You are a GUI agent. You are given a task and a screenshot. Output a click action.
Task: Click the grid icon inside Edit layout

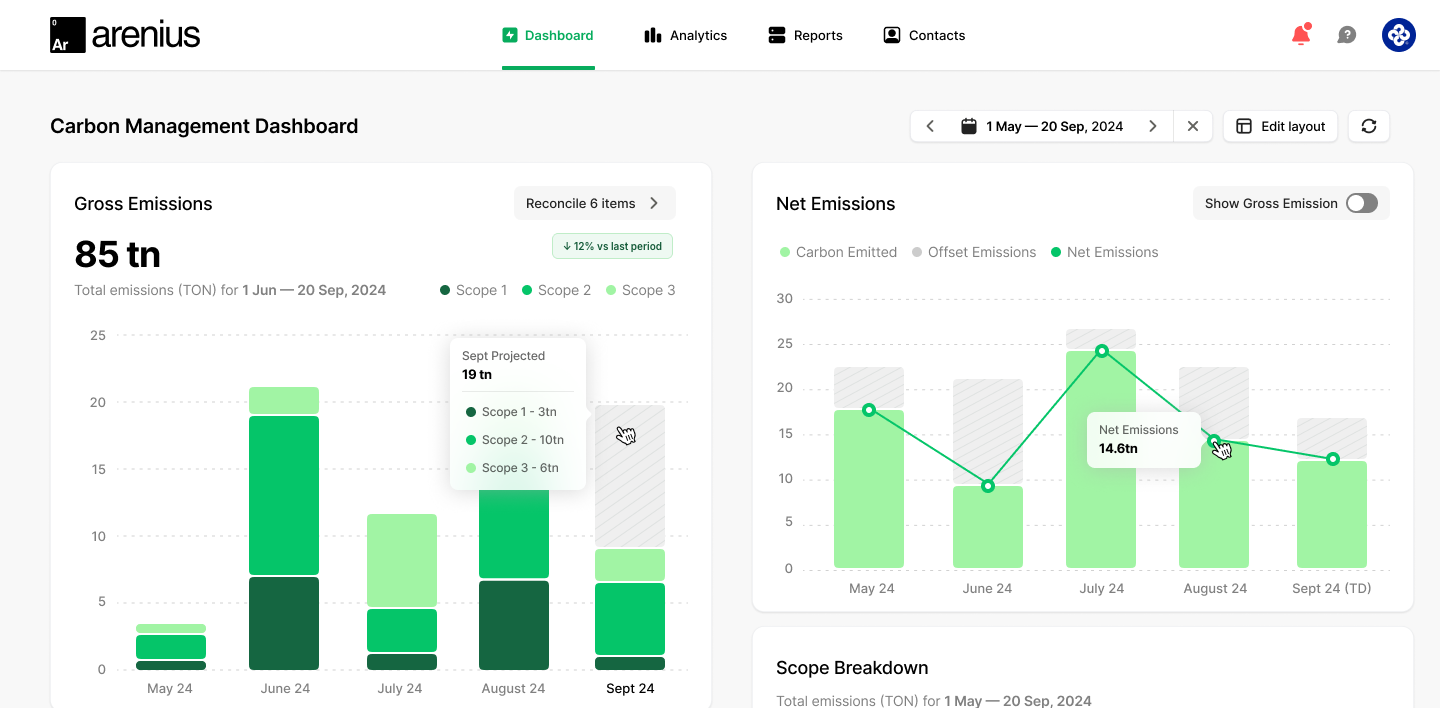[1245, 126]
